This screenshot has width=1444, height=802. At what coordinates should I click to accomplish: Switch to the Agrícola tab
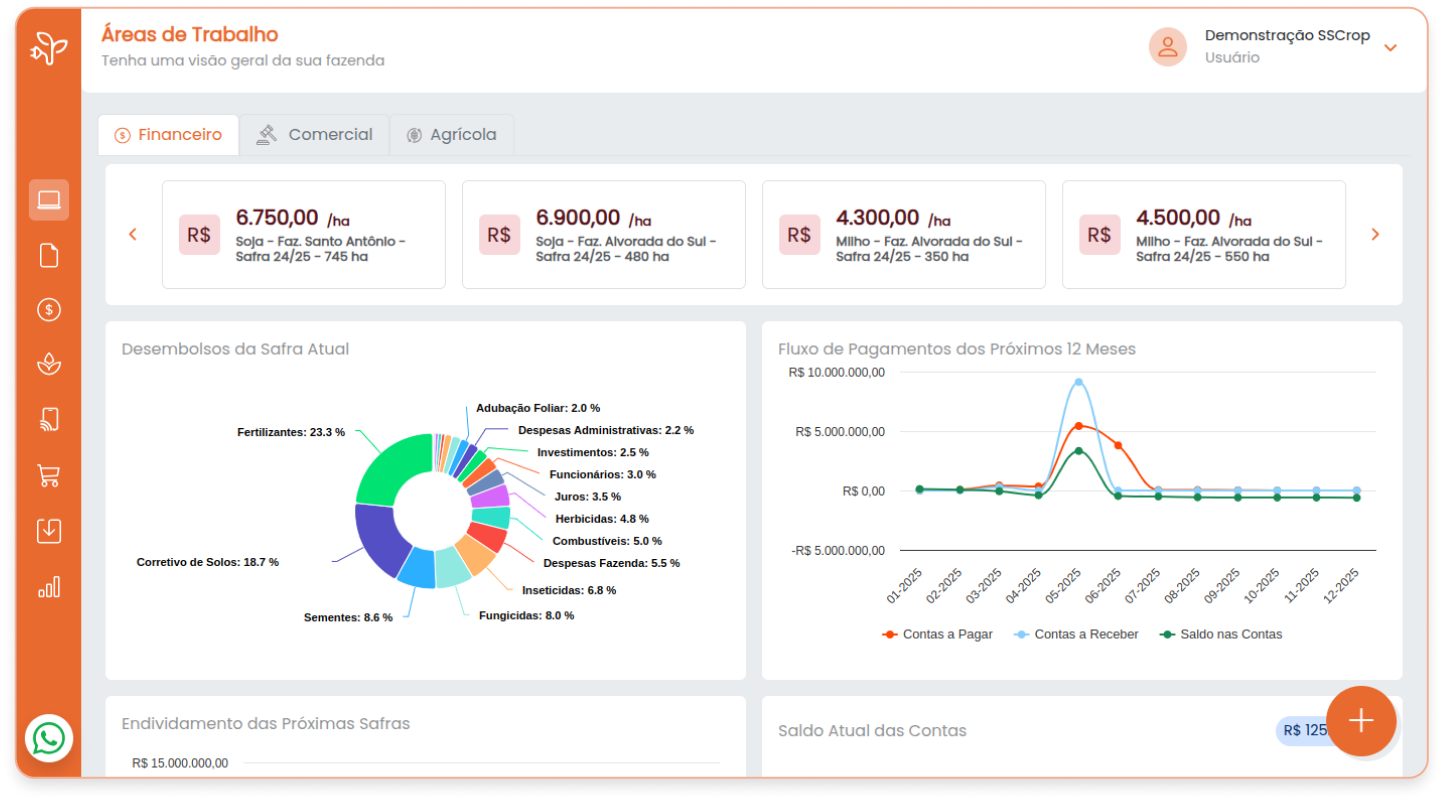click(x=451, y=134)
